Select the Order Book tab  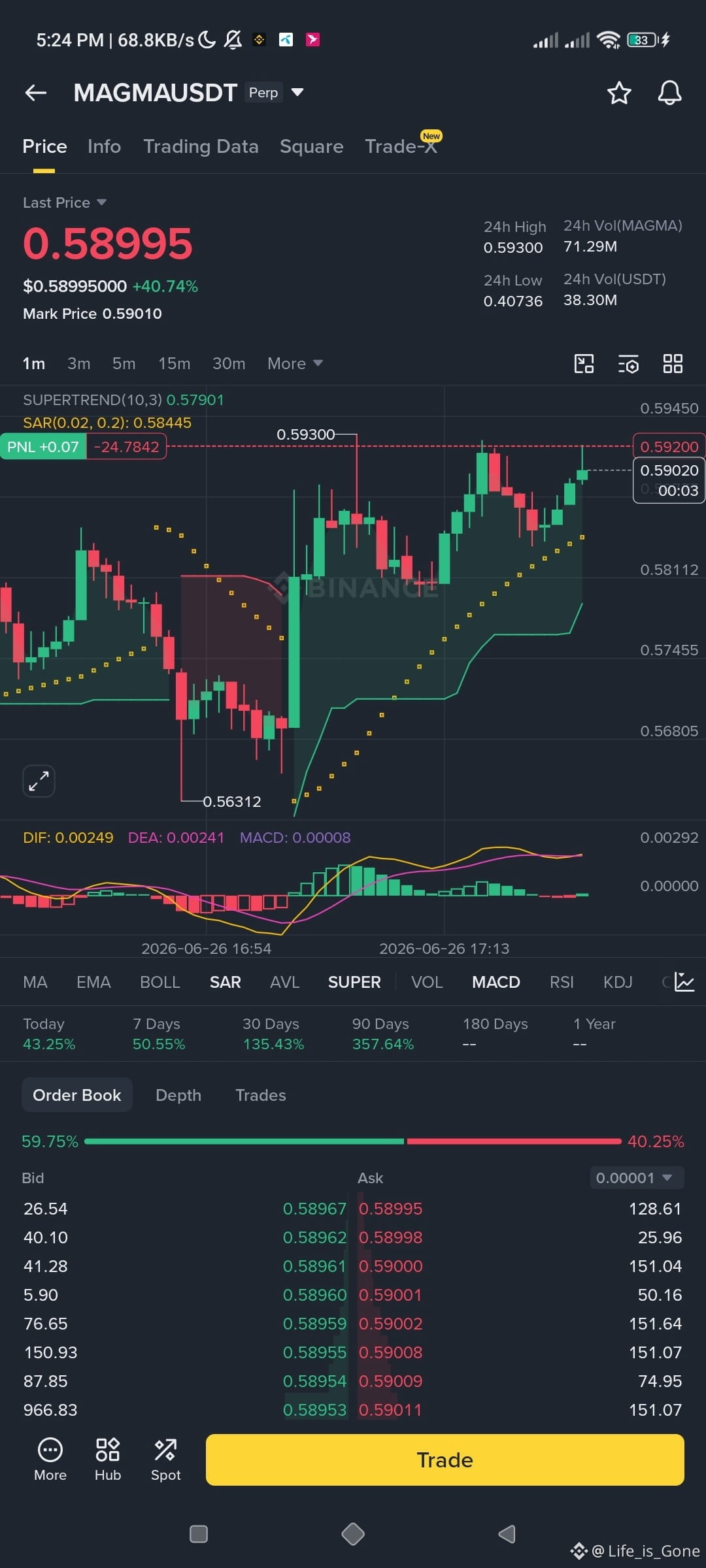(77, 1095)
